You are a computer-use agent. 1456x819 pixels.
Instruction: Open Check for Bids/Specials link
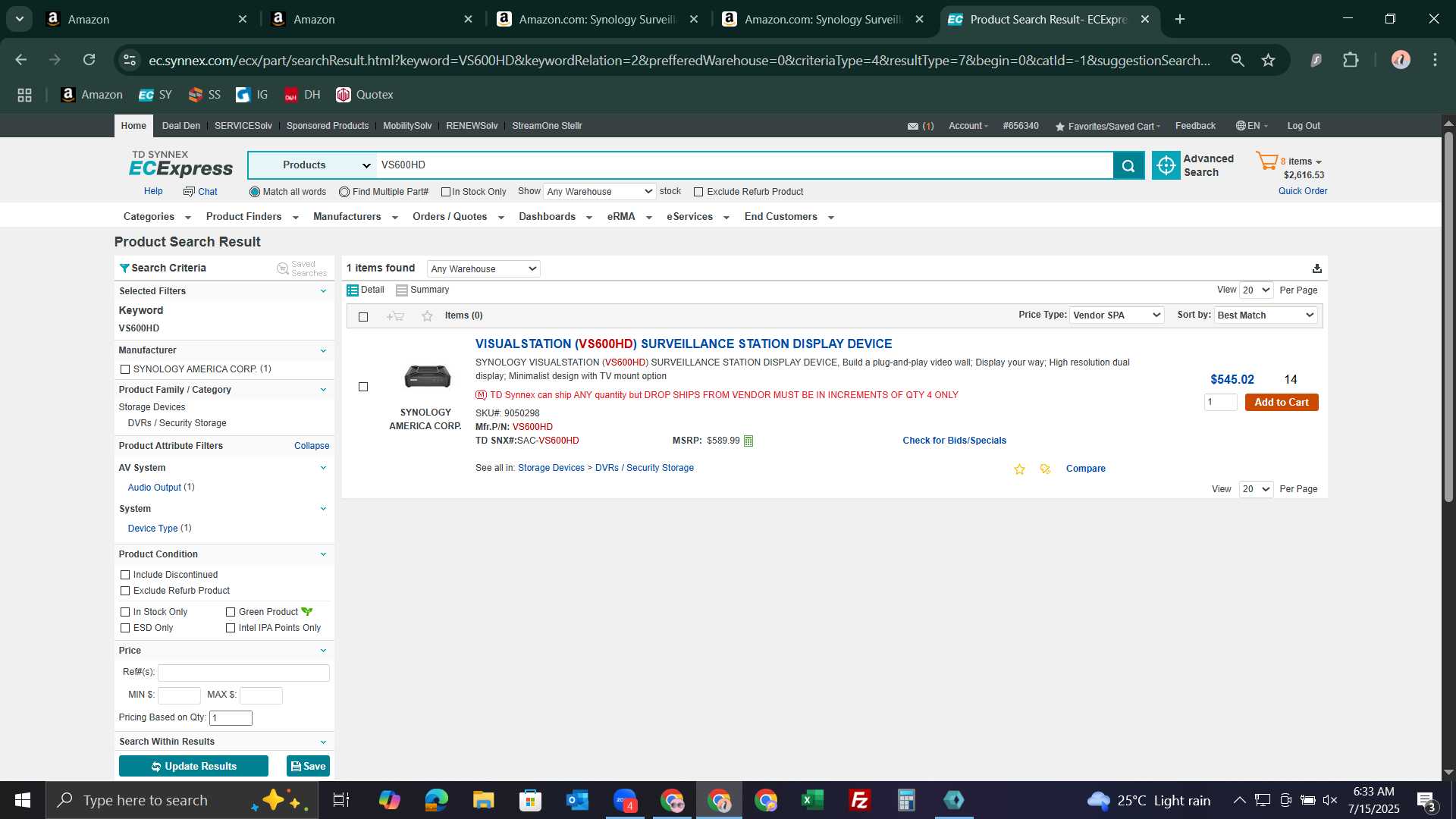(954, 441)
